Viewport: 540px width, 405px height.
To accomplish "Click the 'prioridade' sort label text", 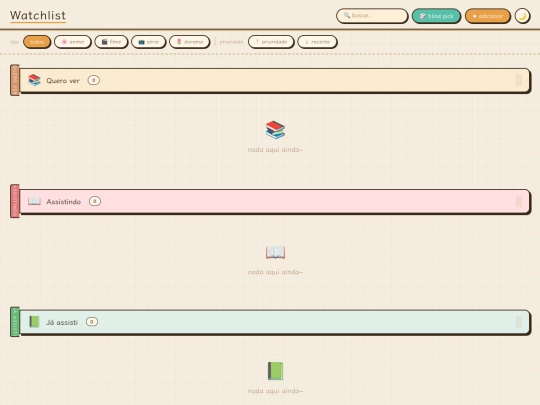I will [231, 42].
